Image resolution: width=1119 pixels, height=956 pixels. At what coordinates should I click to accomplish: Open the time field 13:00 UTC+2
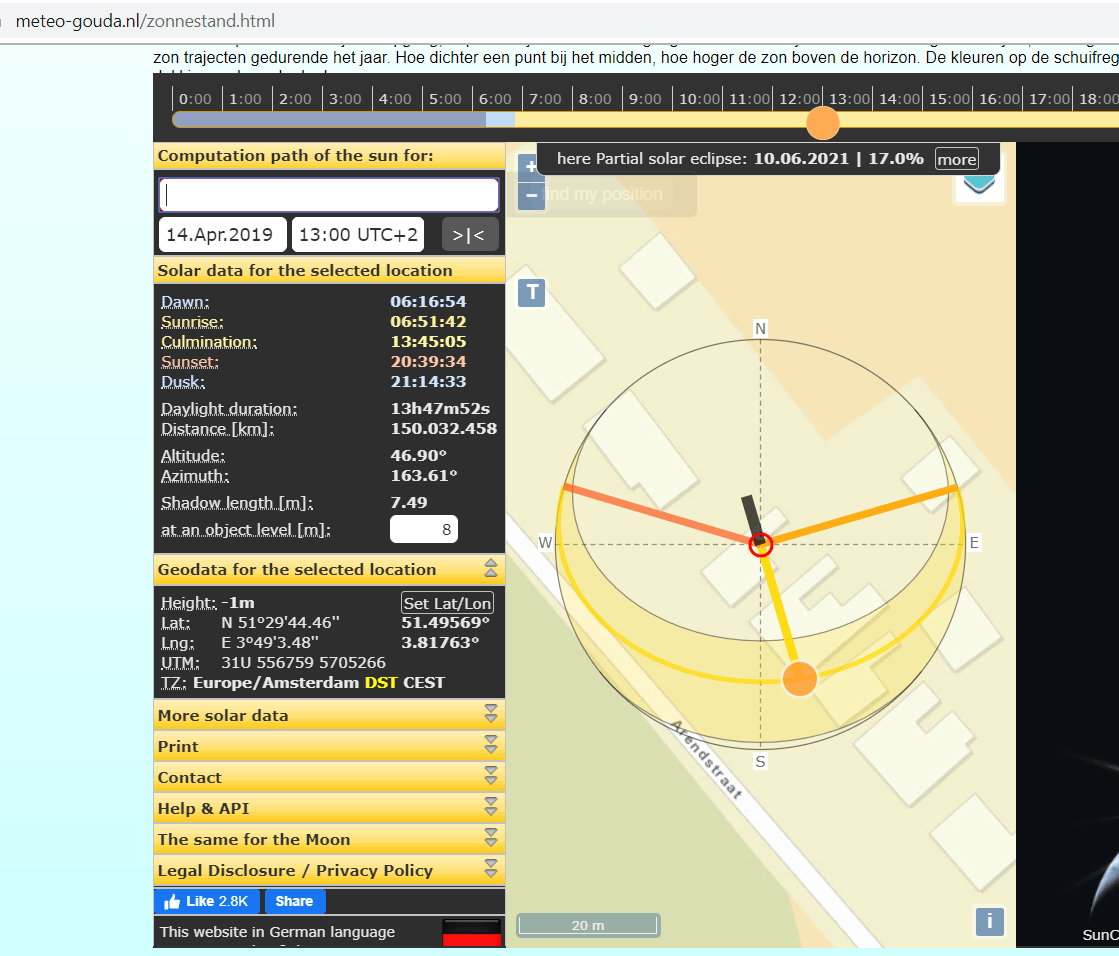[358, 235]
